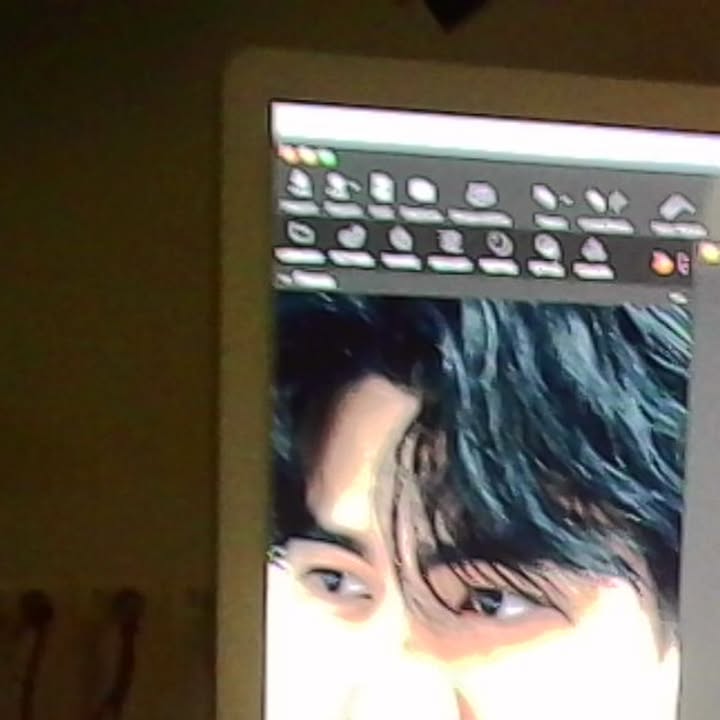This screenshot has width=720, height=720.
Task: Click the sixth icon in the second toolbar row
Action: coord(546,246)
